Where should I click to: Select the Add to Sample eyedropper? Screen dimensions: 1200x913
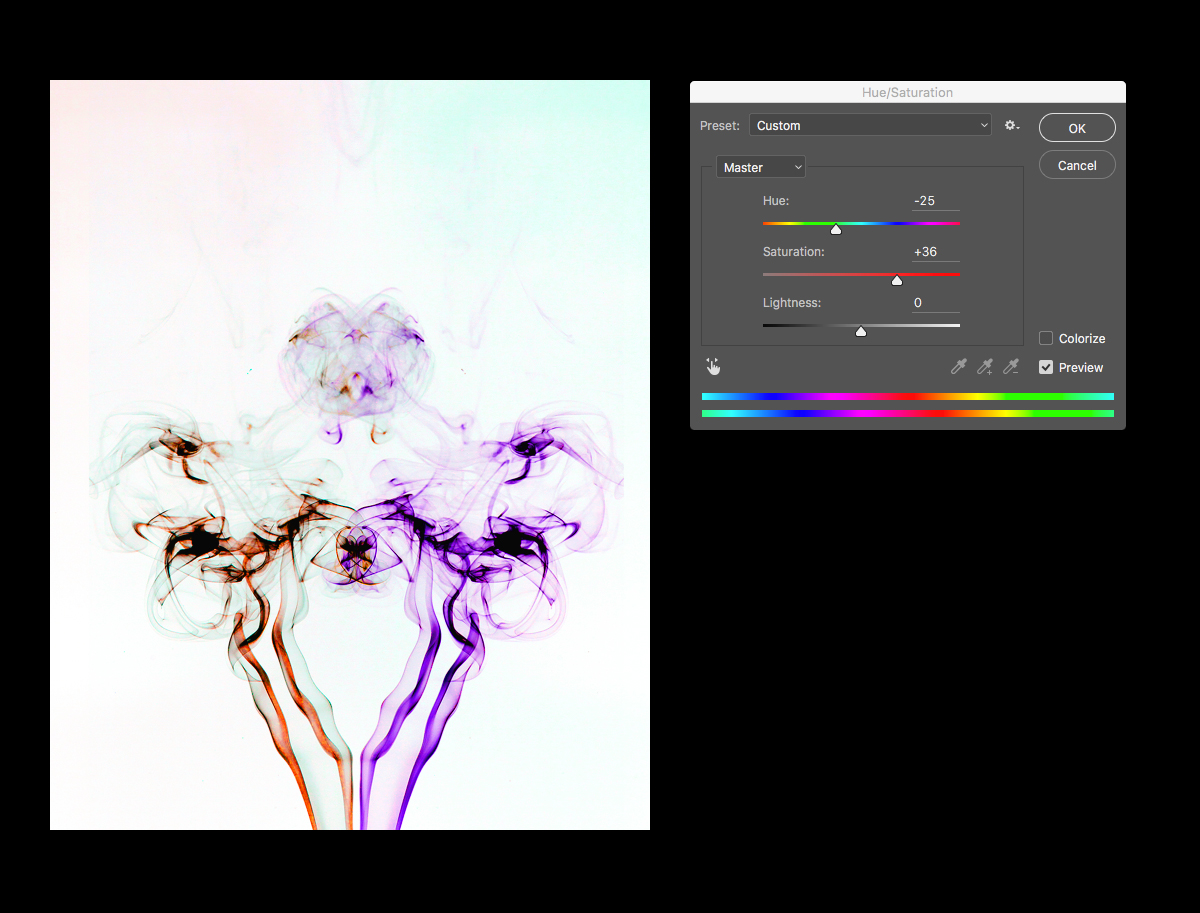point(985,367)
